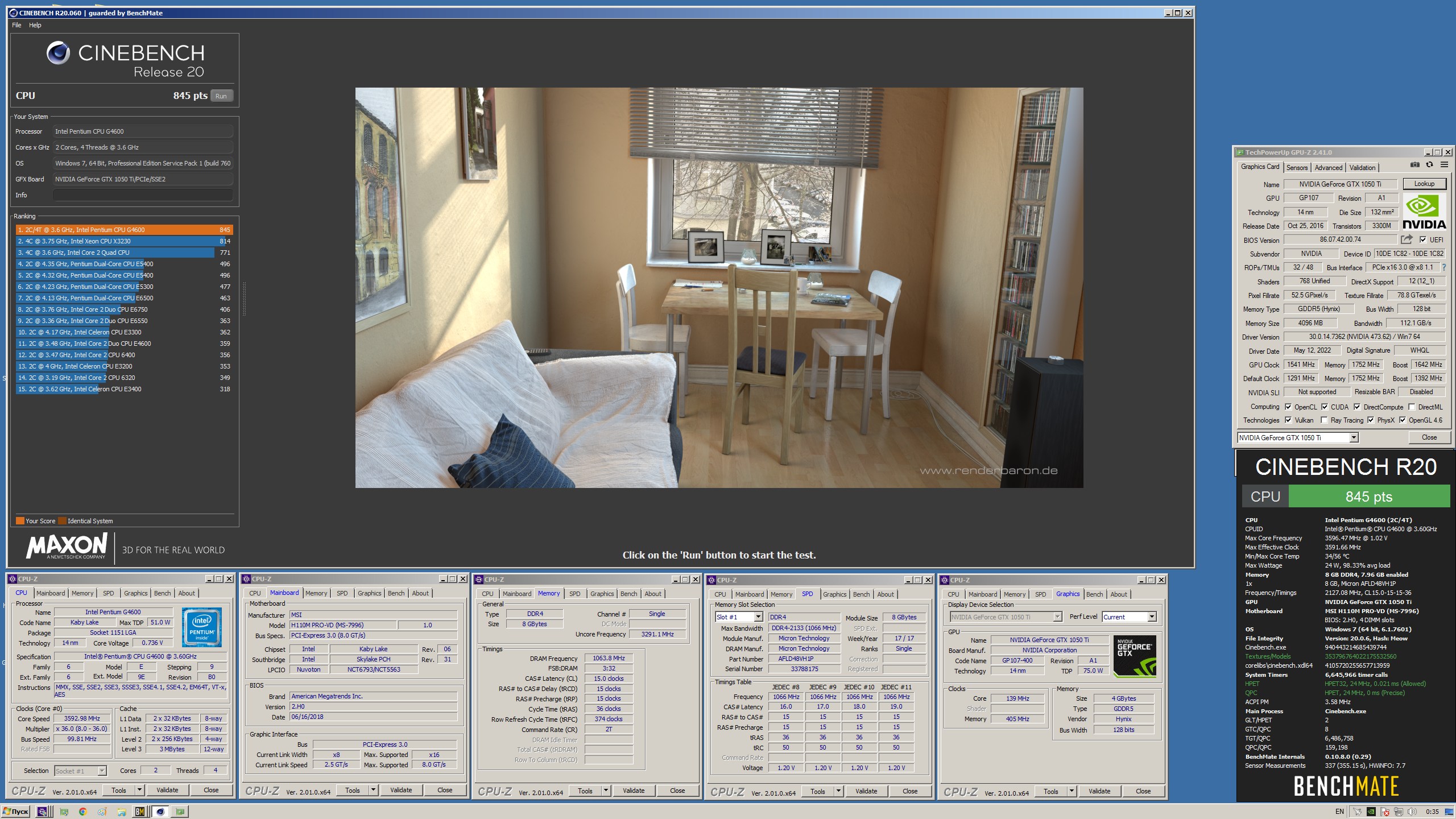Expand Tools arrow in CPU-Z CPU window
1456x819 pixels.
click(x=139, y=790)
